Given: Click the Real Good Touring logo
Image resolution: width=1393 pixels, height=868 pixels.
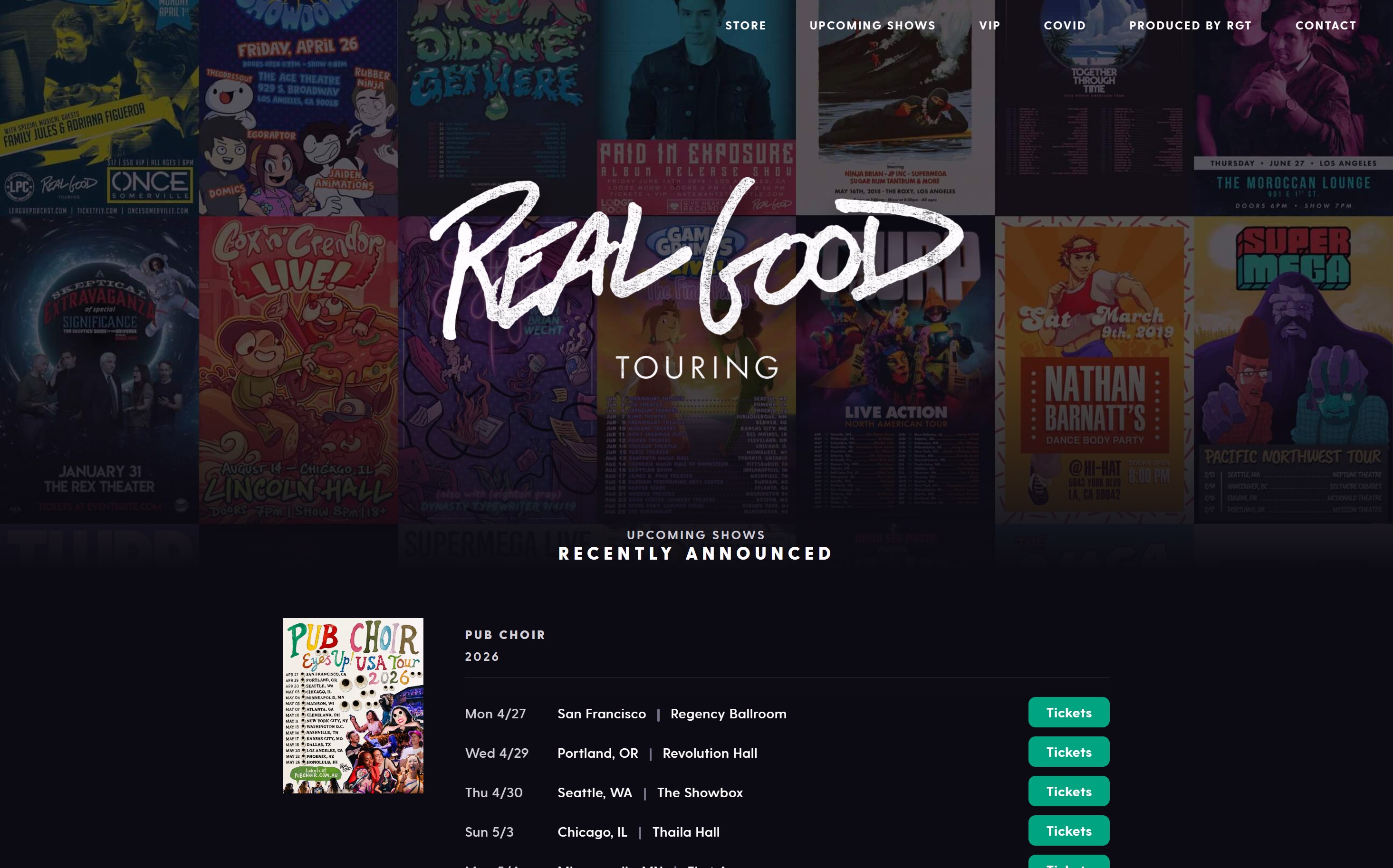Looking at the screenshot, I should pyautogui.click(x=697, y=278).
